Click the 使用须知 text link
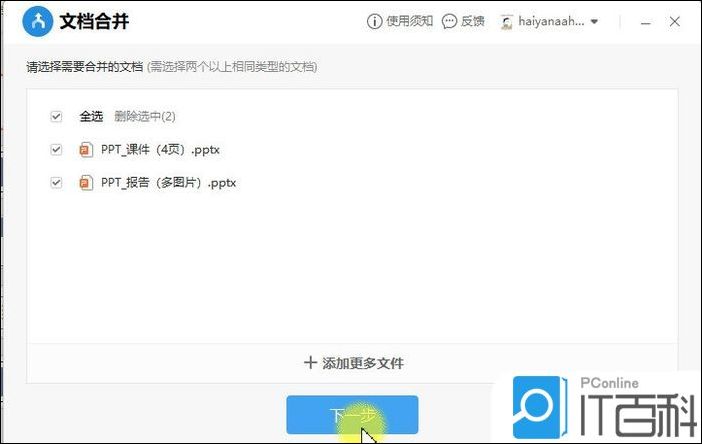 tap(410, 21)
